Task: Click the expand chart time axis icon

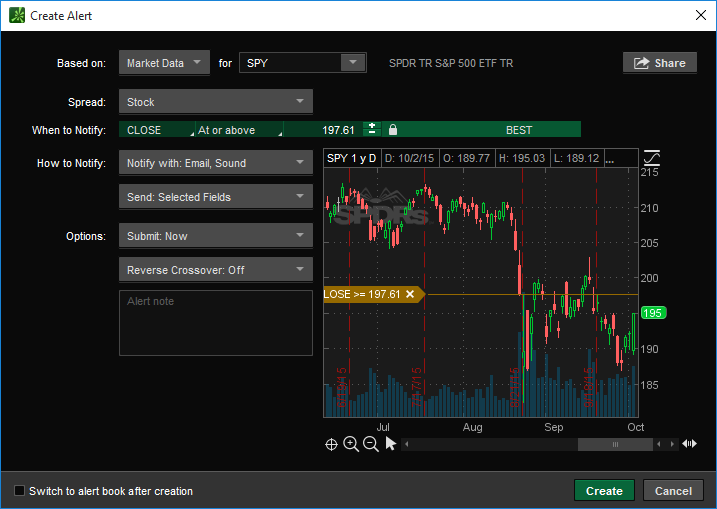Action: [689, 444]
